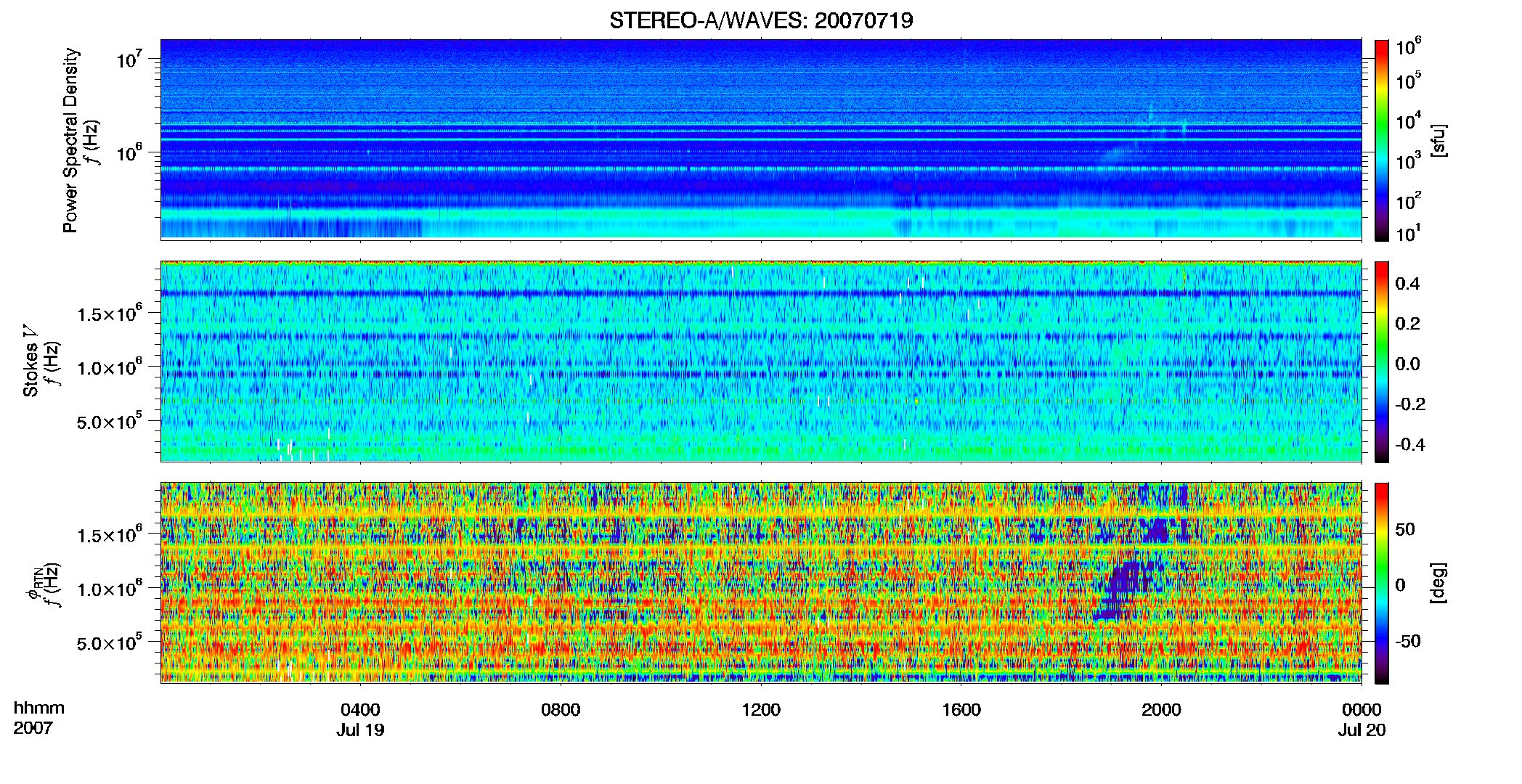Click the "Jul 19" date label
This screenshot has height=784, width=1522.
pyautogui.click(x=360, y=730)
